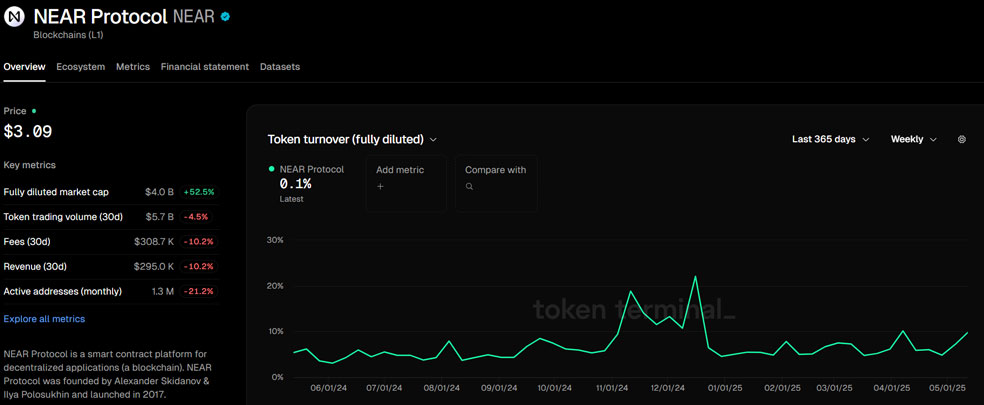Screen dimensions: 984x405
Task: Click the search icon under Compare with
Action: tap(469, 186)
